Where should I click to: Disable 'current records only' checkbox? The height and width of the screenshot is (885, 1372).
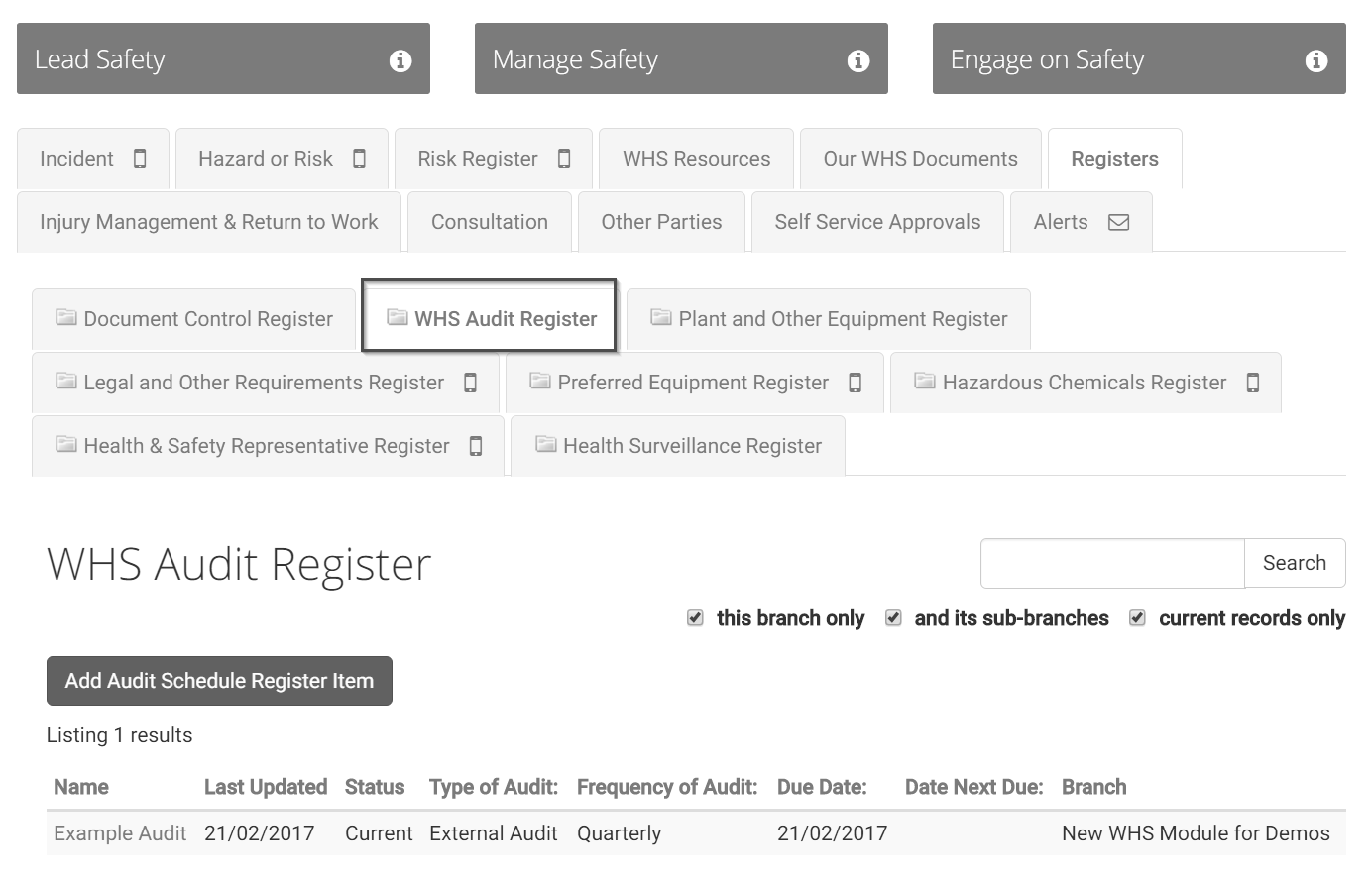1138,618
